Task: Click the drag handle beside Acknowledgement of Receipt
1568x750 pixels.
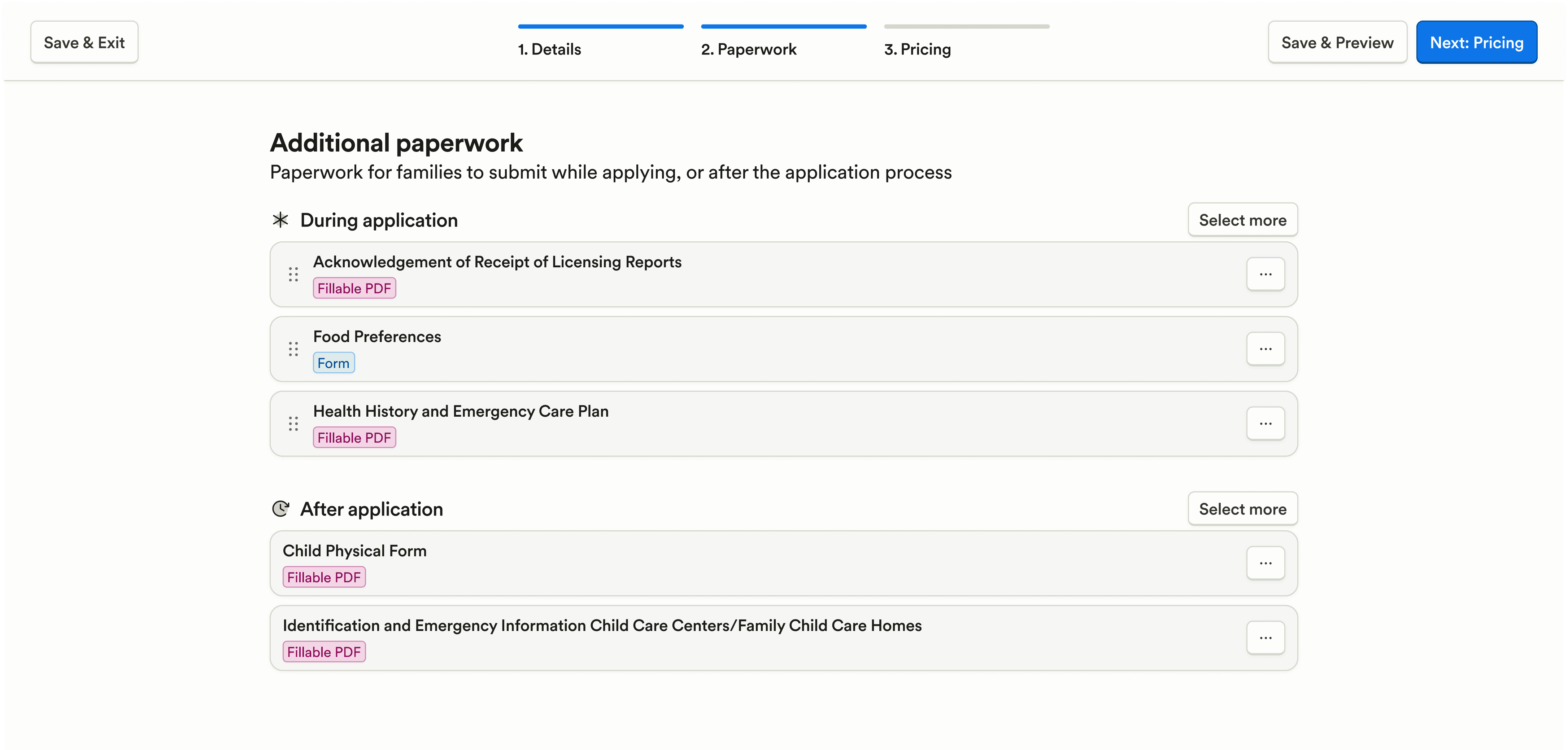Action: click(x=293, y=274)
